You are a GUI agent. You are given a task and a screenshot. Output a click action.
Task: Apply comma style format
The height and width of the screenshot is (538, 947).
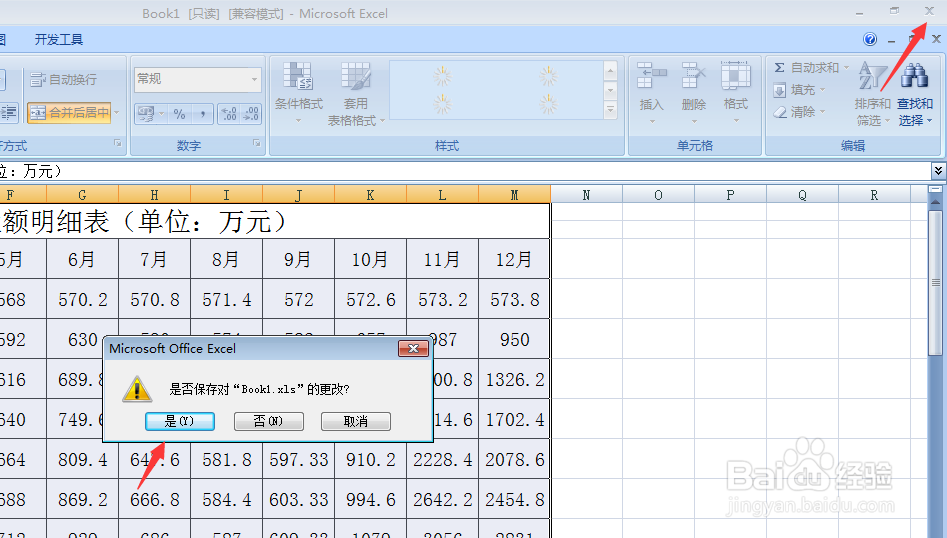(202, 114)
